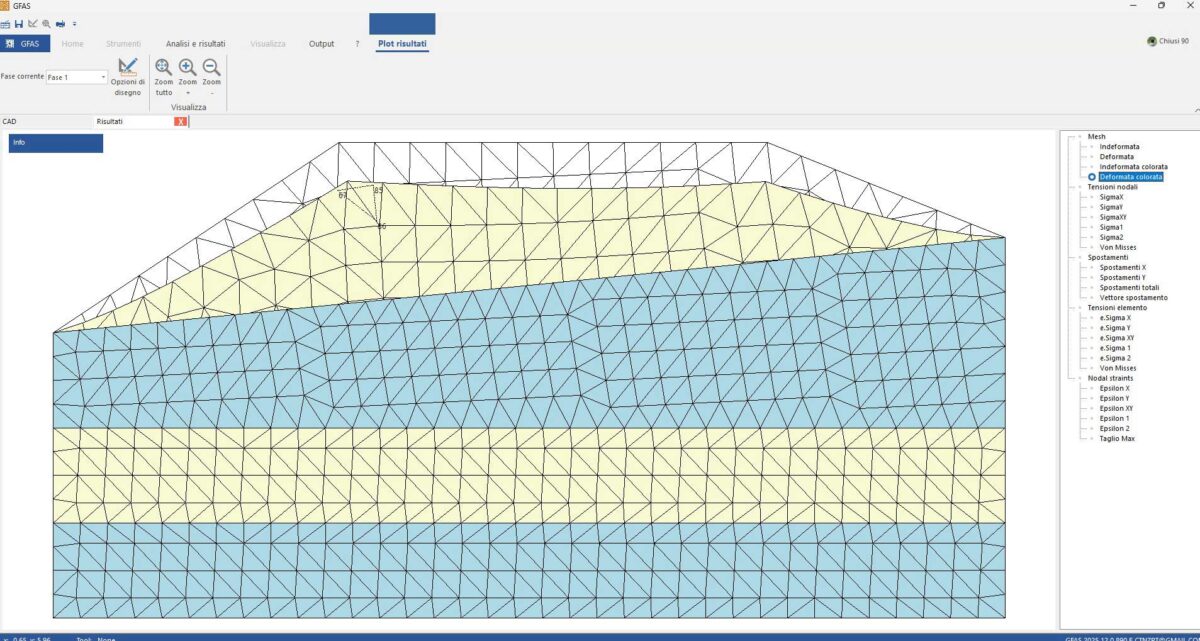Click the magnifier icon in quick access toolbar
Screen dimensions: 1200x641
[46, 23]
